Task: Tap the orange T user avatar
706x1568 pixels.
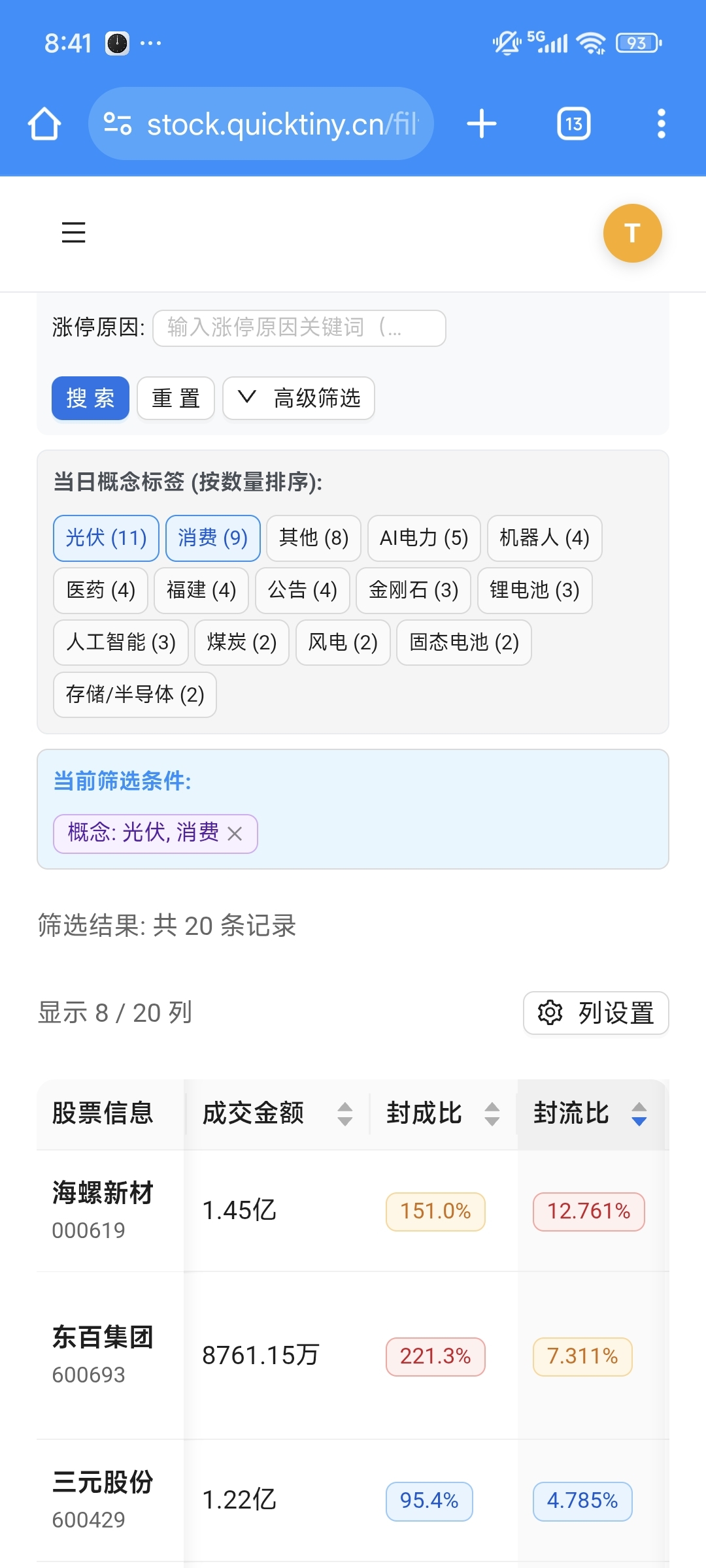Action: coord(632,233)
